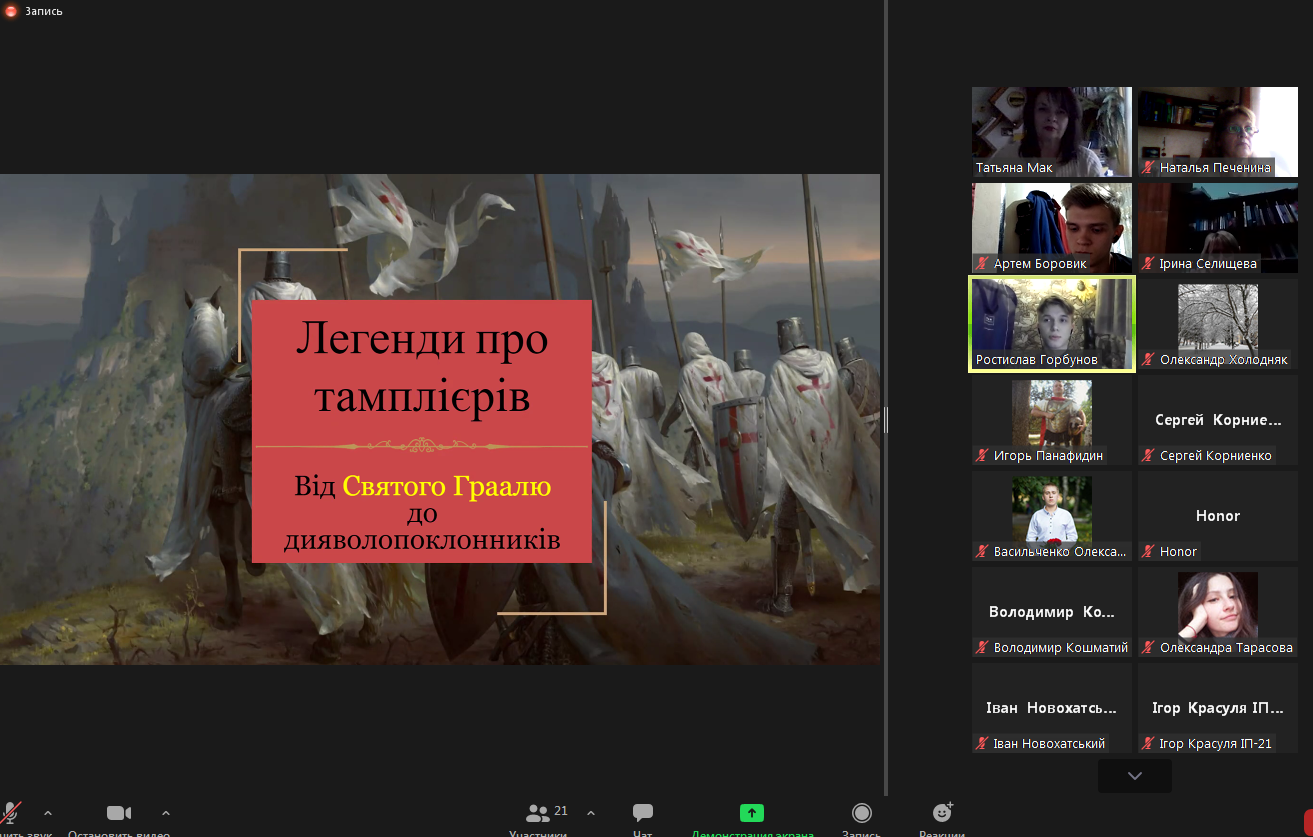The height and width of the screenshot is (837, 1313).
Task: Select Игорь Панафидин participant tile
Action: point(1052,420)
